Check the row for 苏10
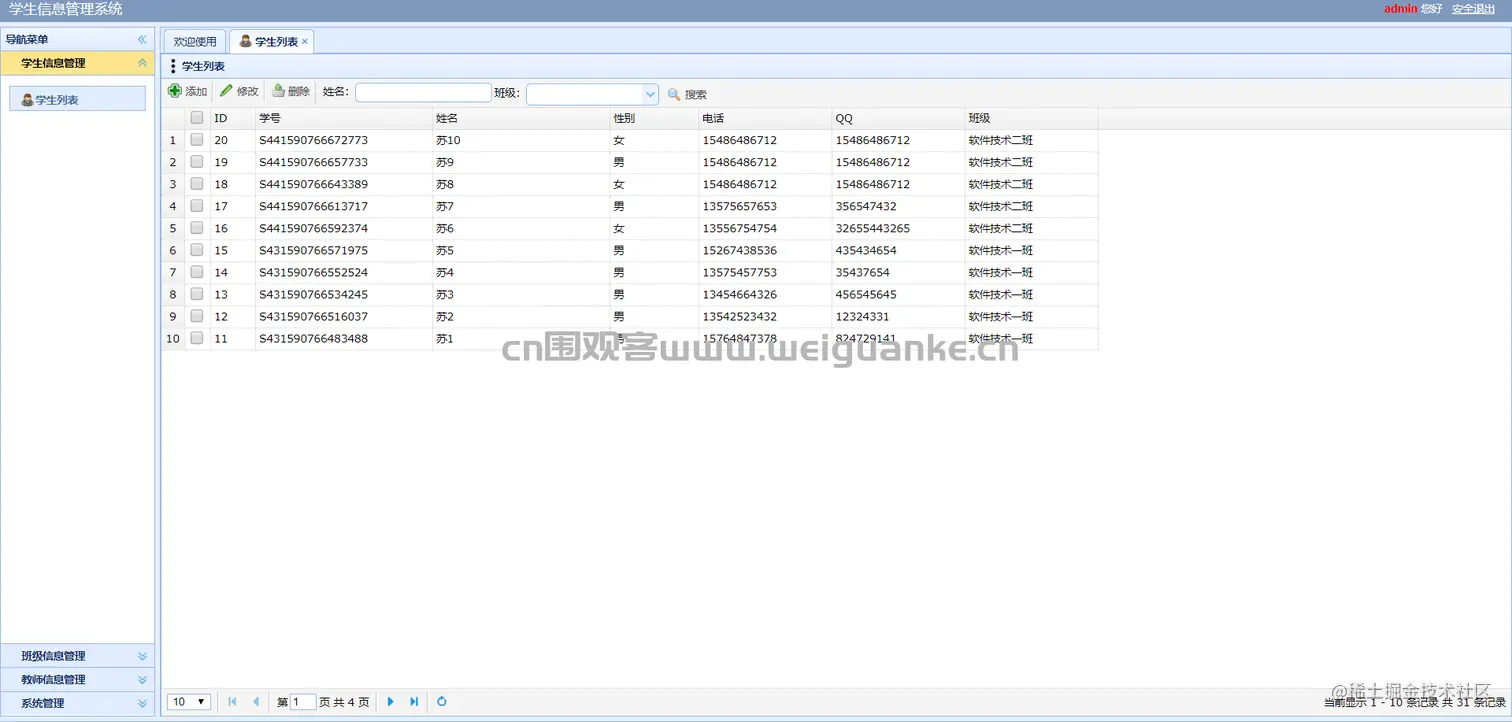Viewport: 1512px width, 722px height. pyautogui.click(x=197, y=140)
